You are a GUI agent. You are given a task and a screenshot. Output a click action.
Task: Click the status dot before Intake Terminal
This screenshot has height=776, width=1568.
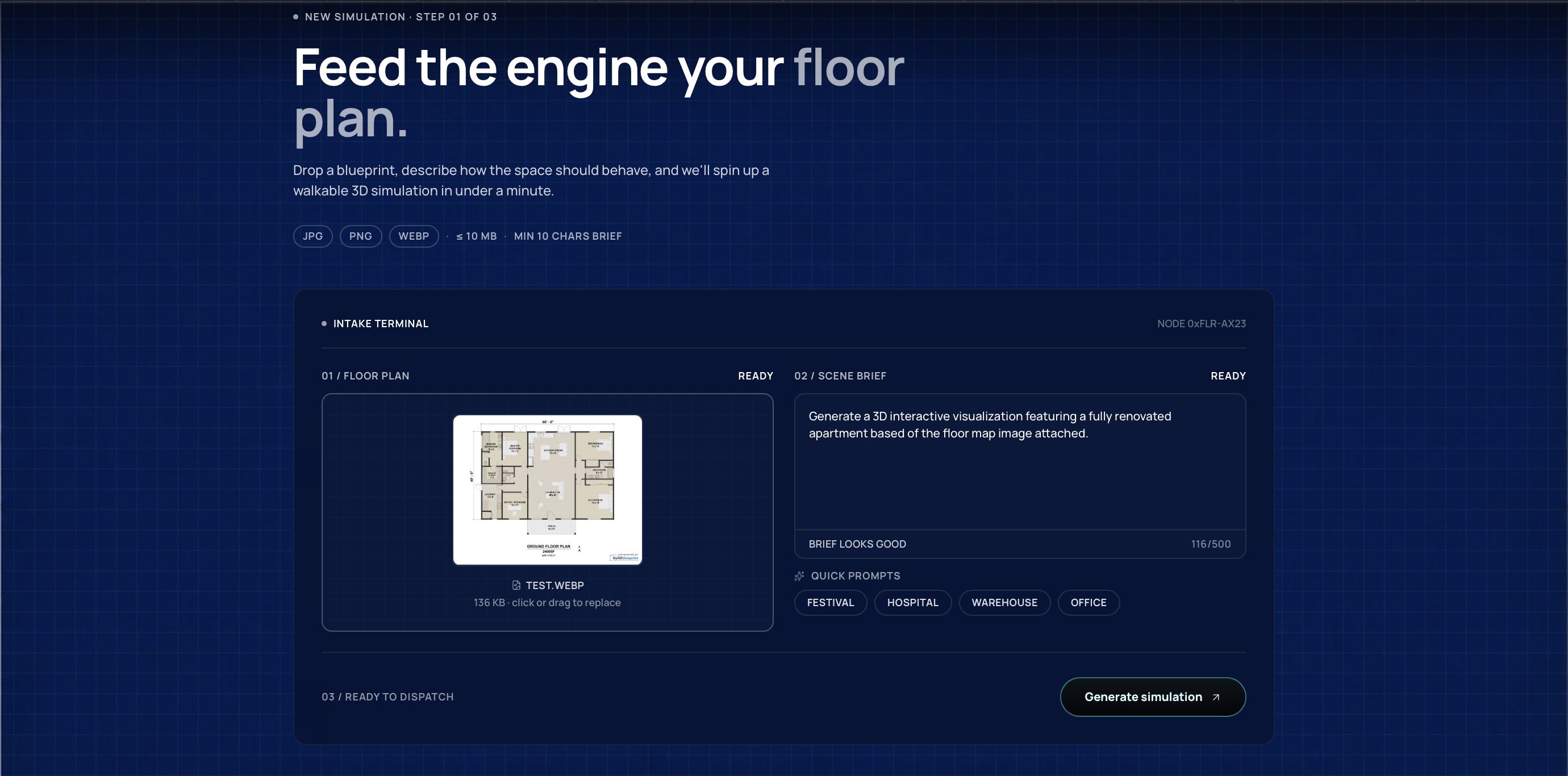tap(324, 324)
